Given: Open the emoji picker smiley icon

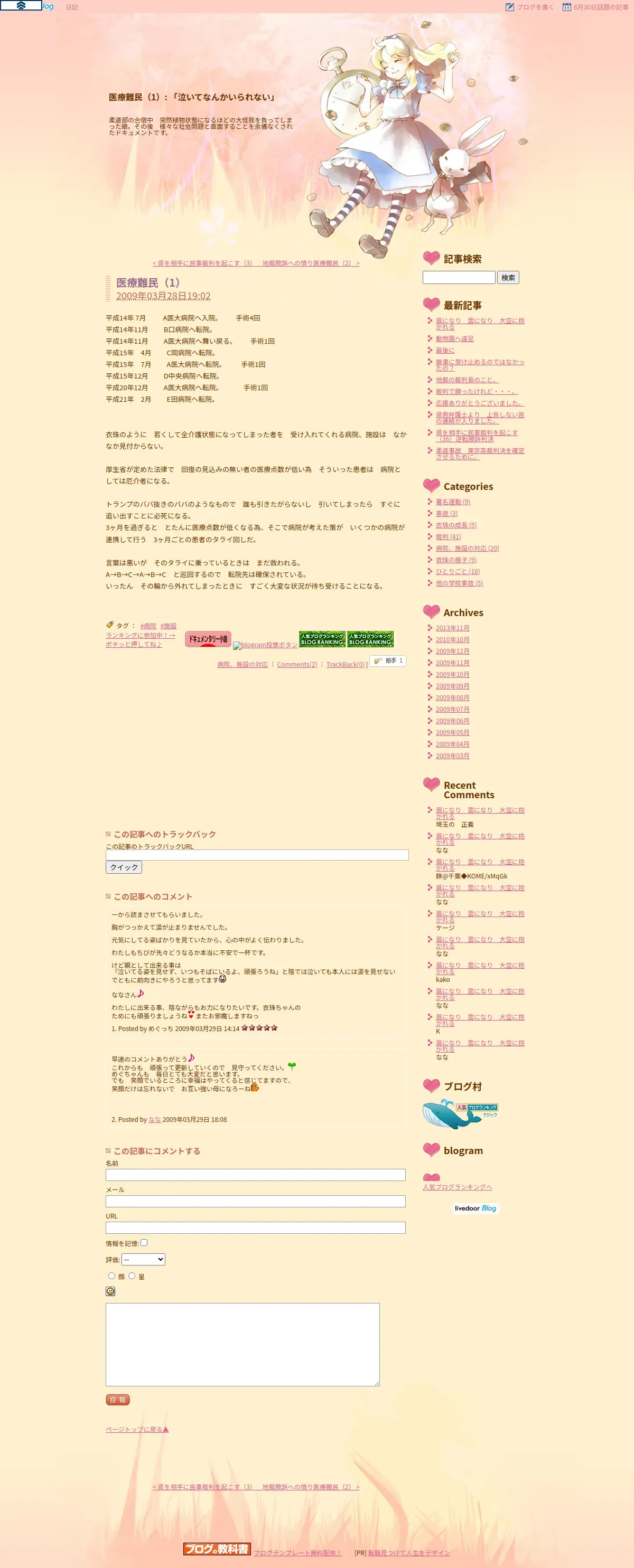Looking at the screenshot, I should click(x=110, y=1291).
